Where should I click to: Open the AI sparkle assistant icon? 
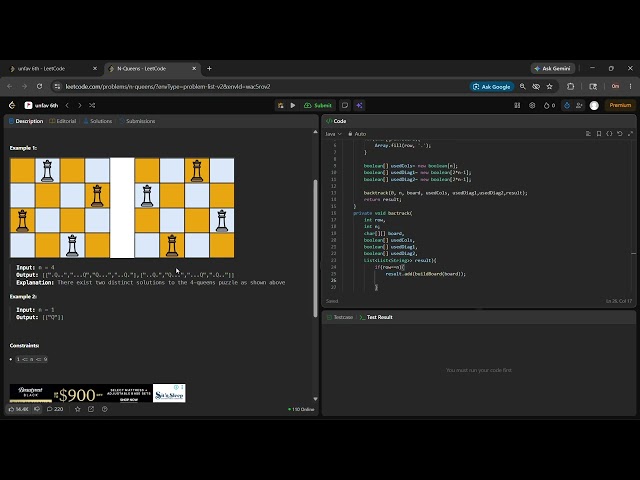(359, 105)
